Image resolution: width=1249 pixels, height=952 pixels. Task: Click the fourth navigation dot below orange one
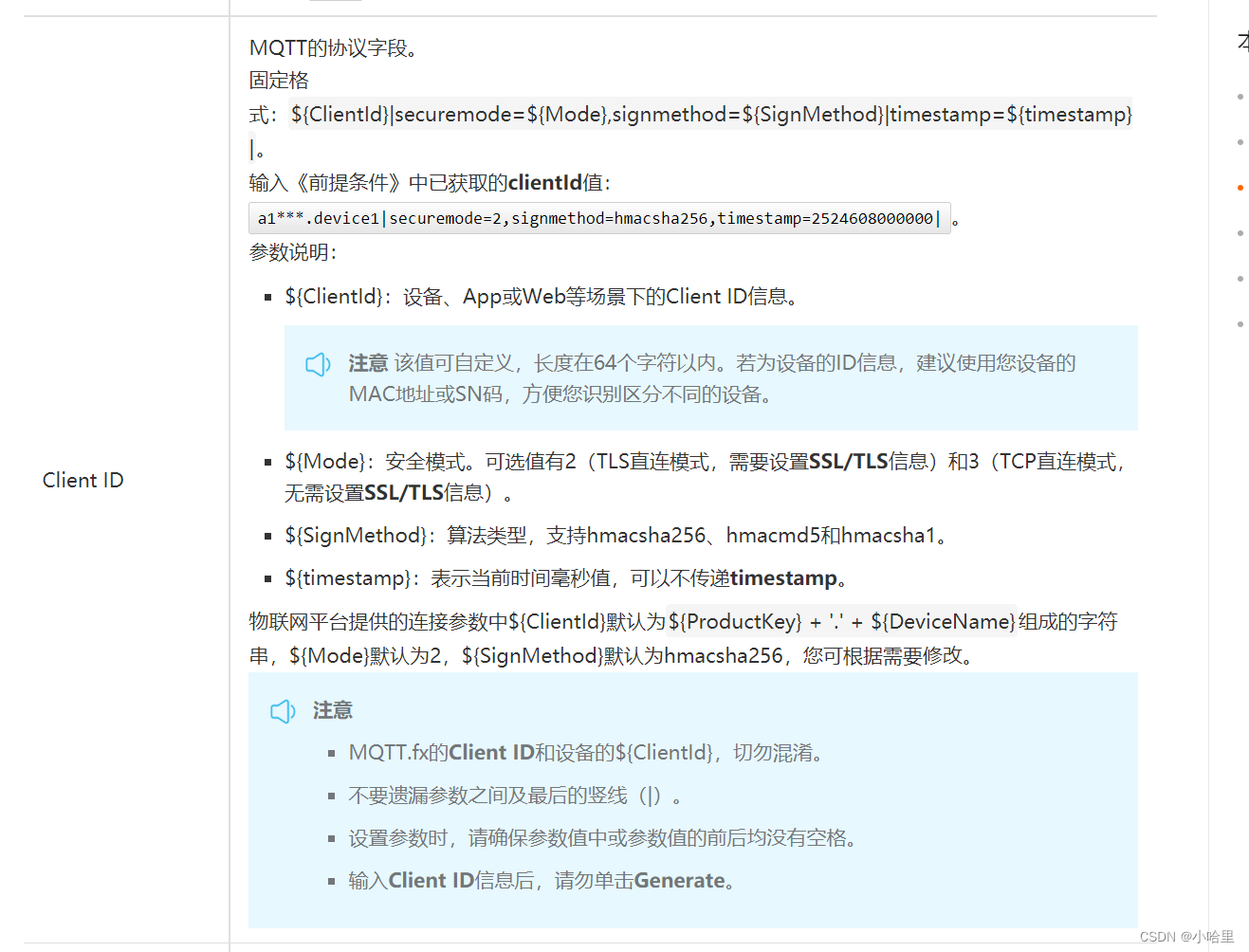click(1240, 232)
